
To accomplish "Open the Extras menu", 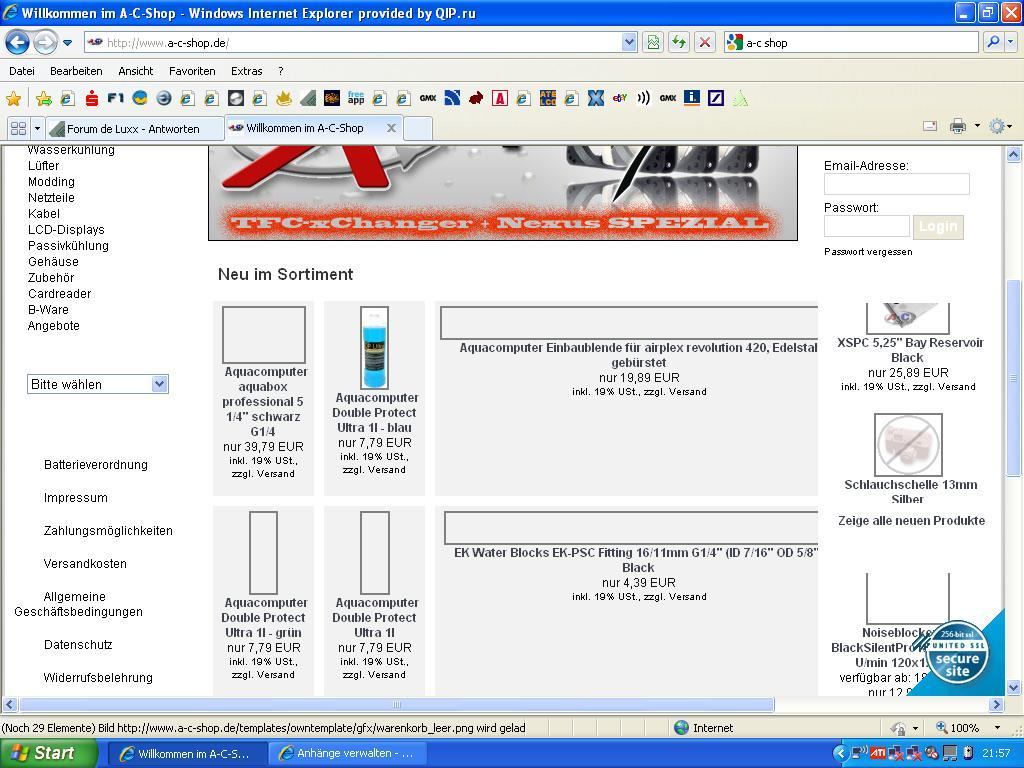I will coord(247,71).
